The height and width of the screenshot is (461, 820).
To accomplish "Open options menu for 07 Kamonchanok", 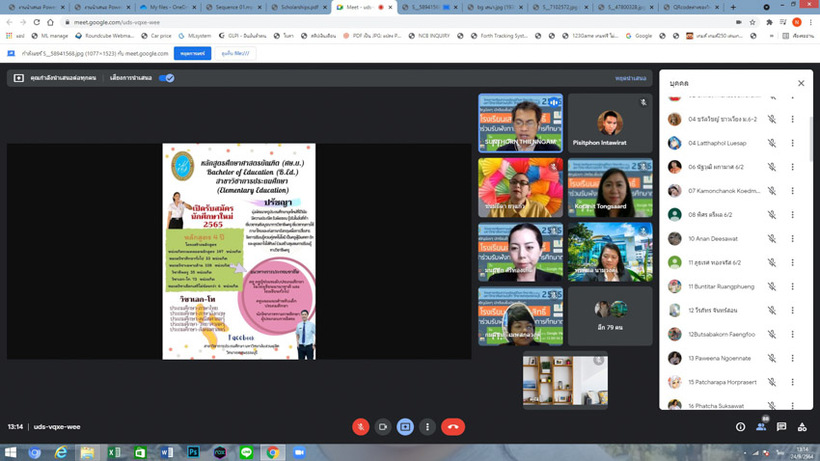I will [x=793, y=191].
